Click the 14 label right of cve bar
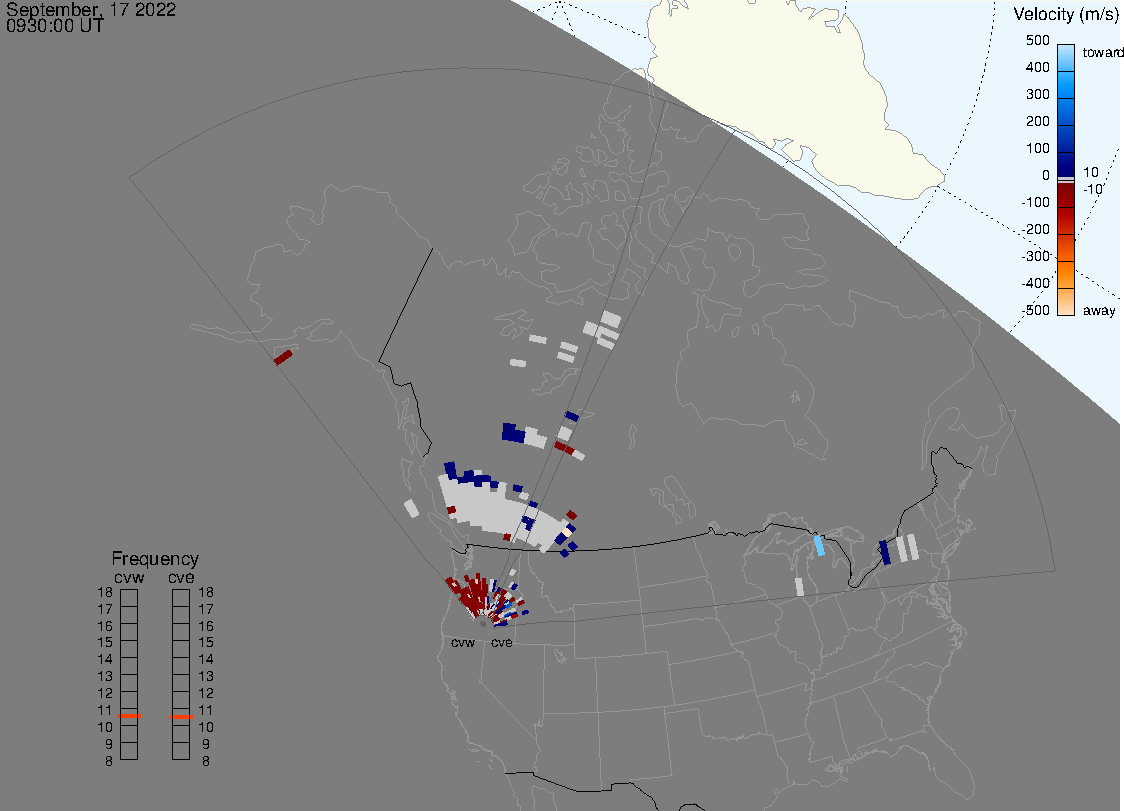 (x=206, y=659)
